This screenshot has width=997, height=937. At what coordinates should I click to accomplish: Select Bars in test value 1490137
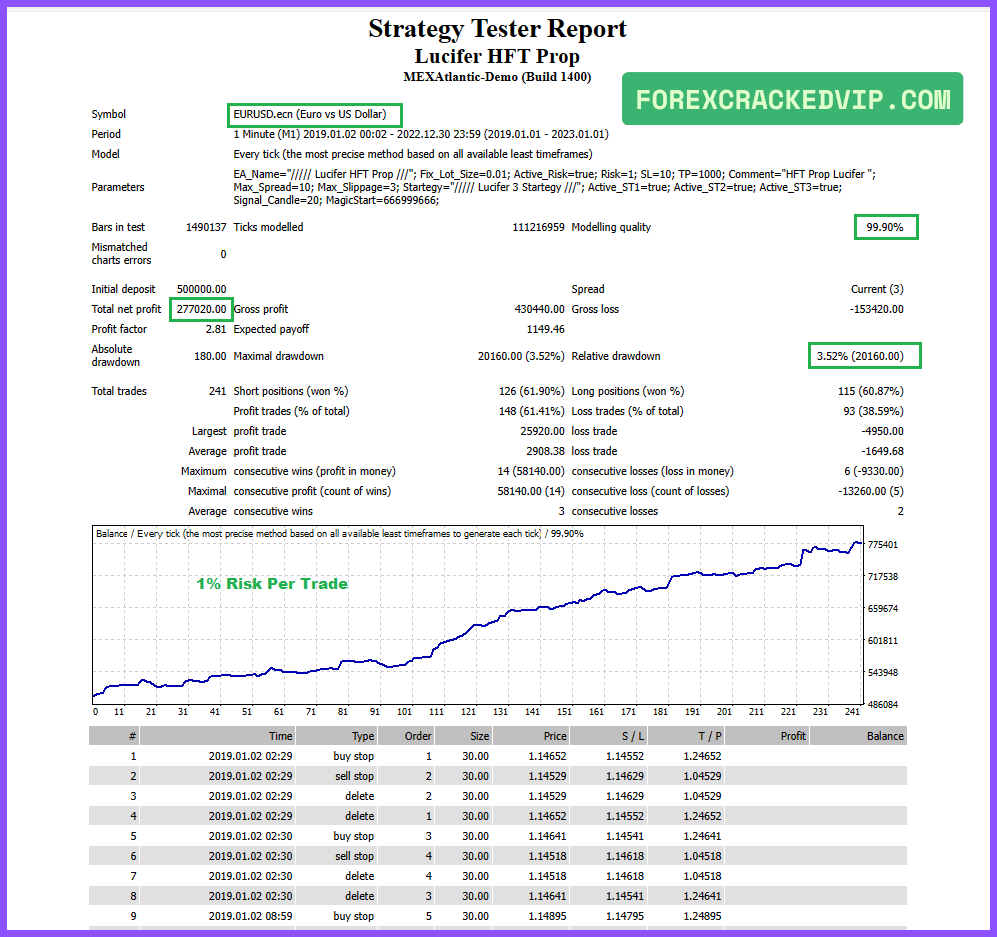click(x=206, y=227)
